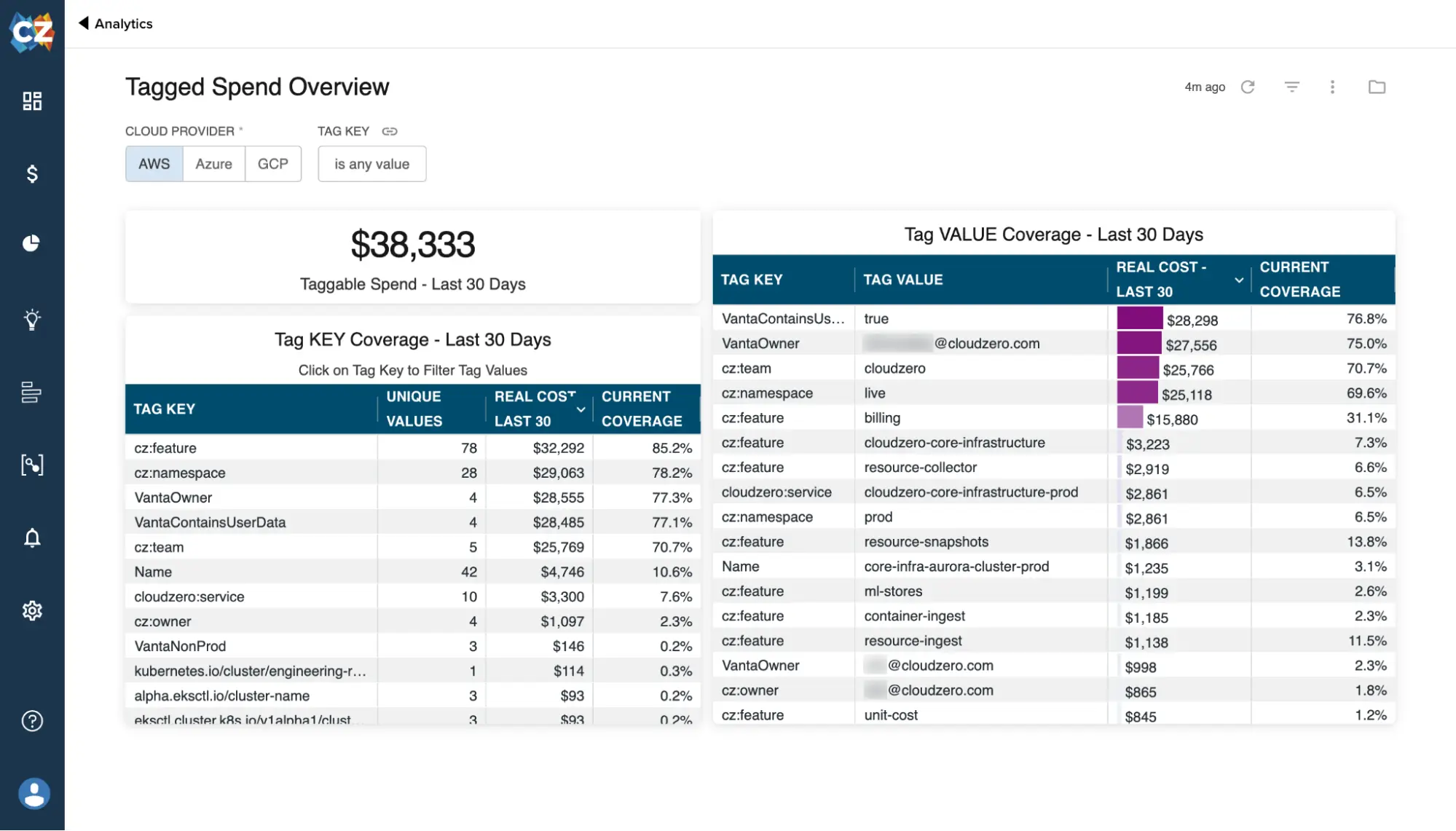Open the Cost management icon
This screenshot has height=831, width=1456.
[32, 173]
